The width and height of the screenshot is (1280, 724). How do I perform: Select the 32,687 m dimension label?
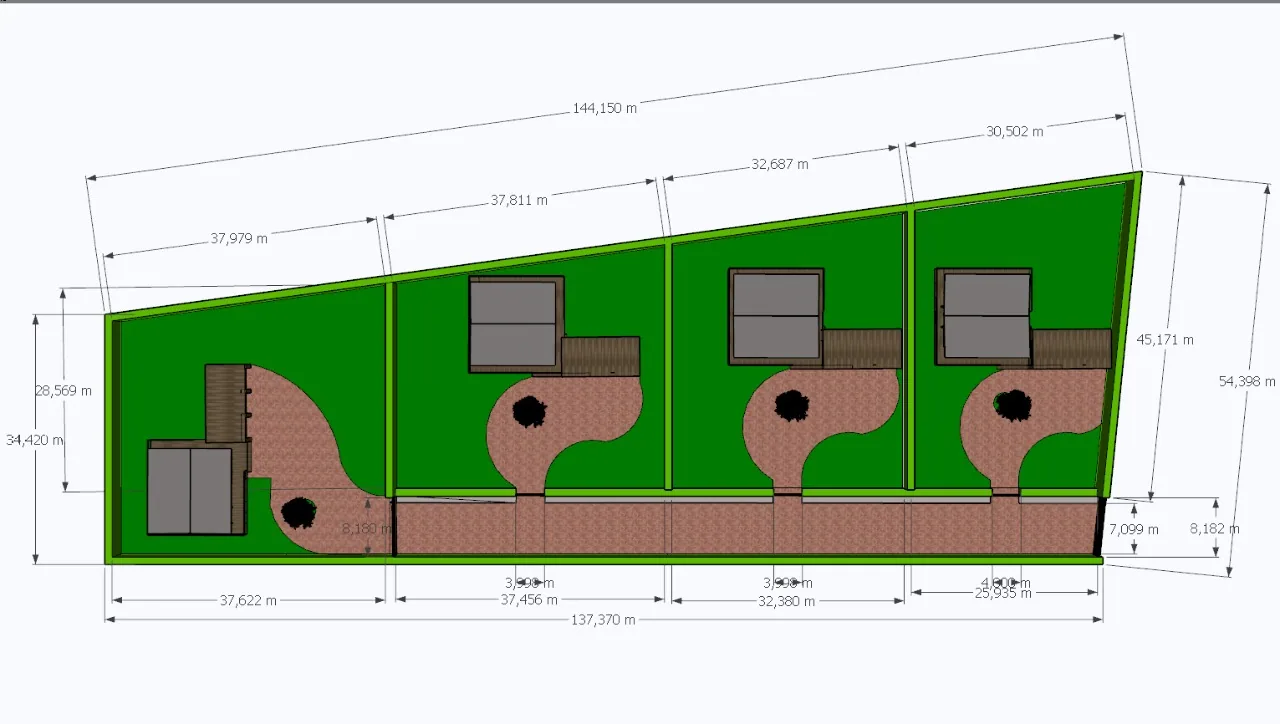780,164
